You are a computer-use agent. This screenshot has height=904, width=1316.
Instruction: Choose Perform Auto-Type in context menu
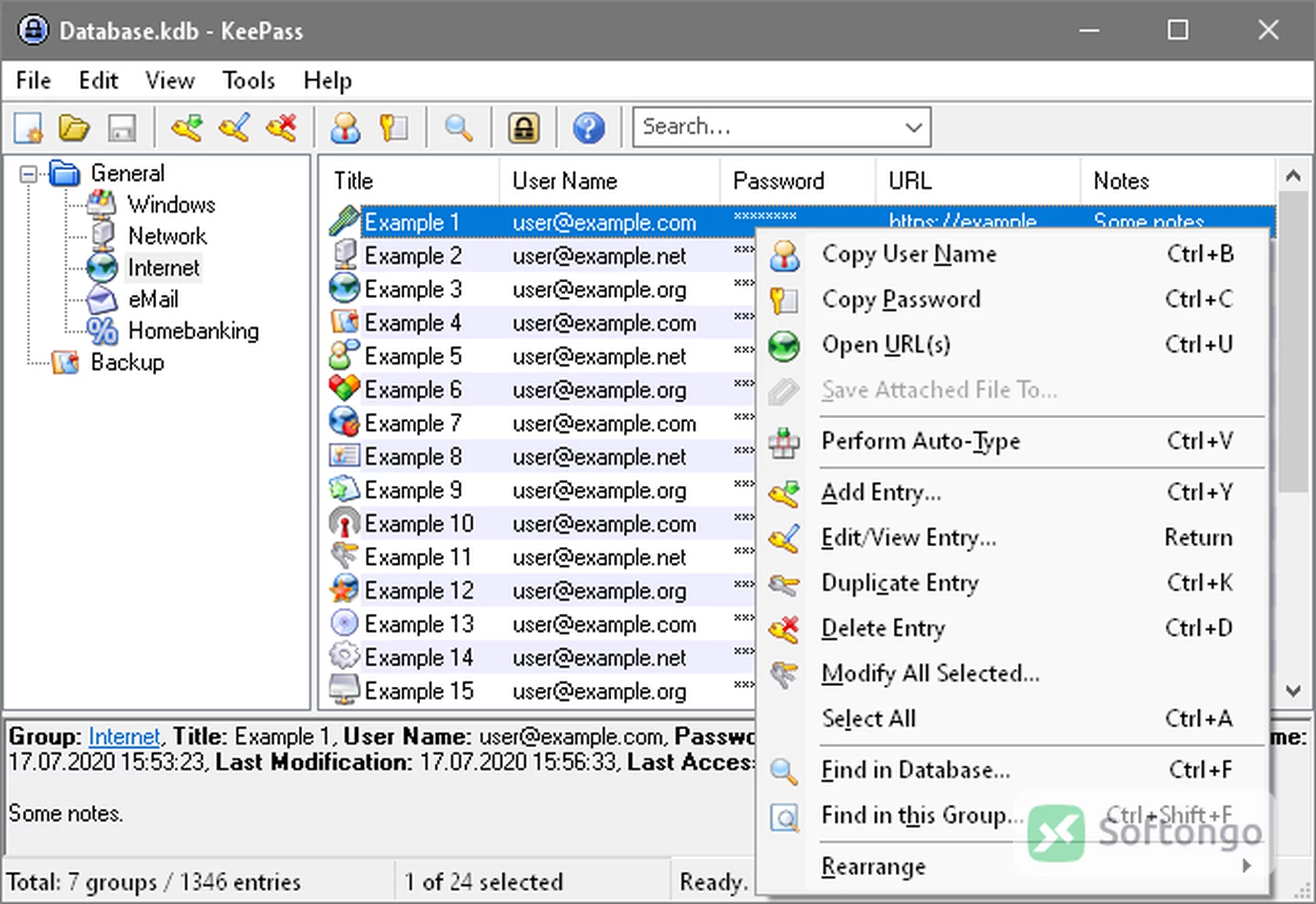1012,441
